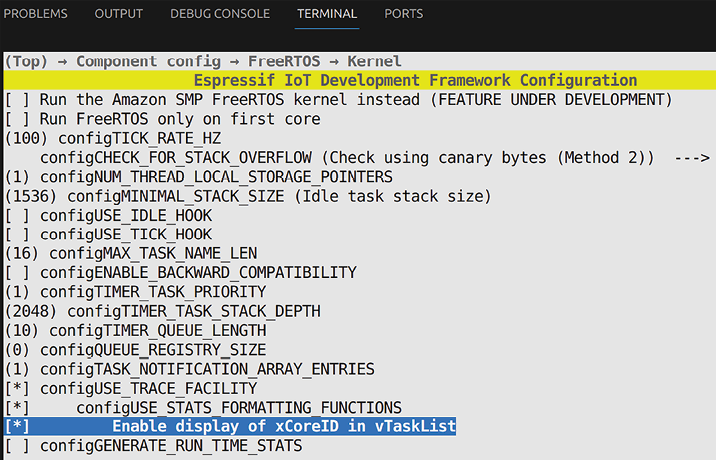This screenshot has width=716, height=460.
Task: Select the TERMINAL tab
Action: tap(327, 14)
